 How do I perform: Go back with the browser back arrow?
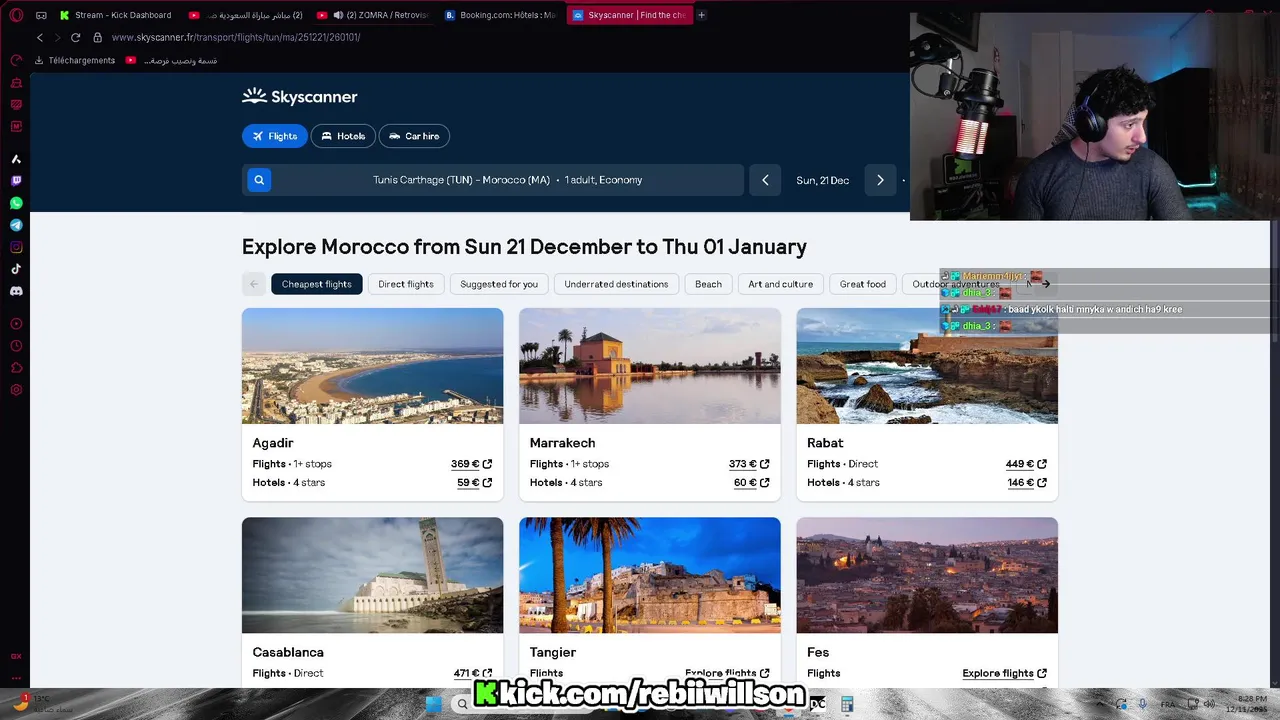pos(40,37)
